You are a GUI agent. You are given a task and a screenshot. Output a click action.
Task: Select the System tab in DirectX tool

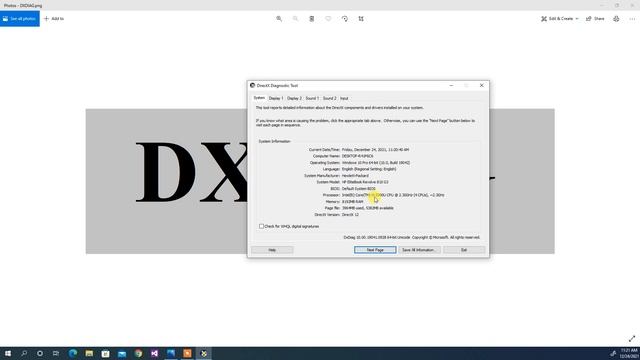[x=259, y=98]
